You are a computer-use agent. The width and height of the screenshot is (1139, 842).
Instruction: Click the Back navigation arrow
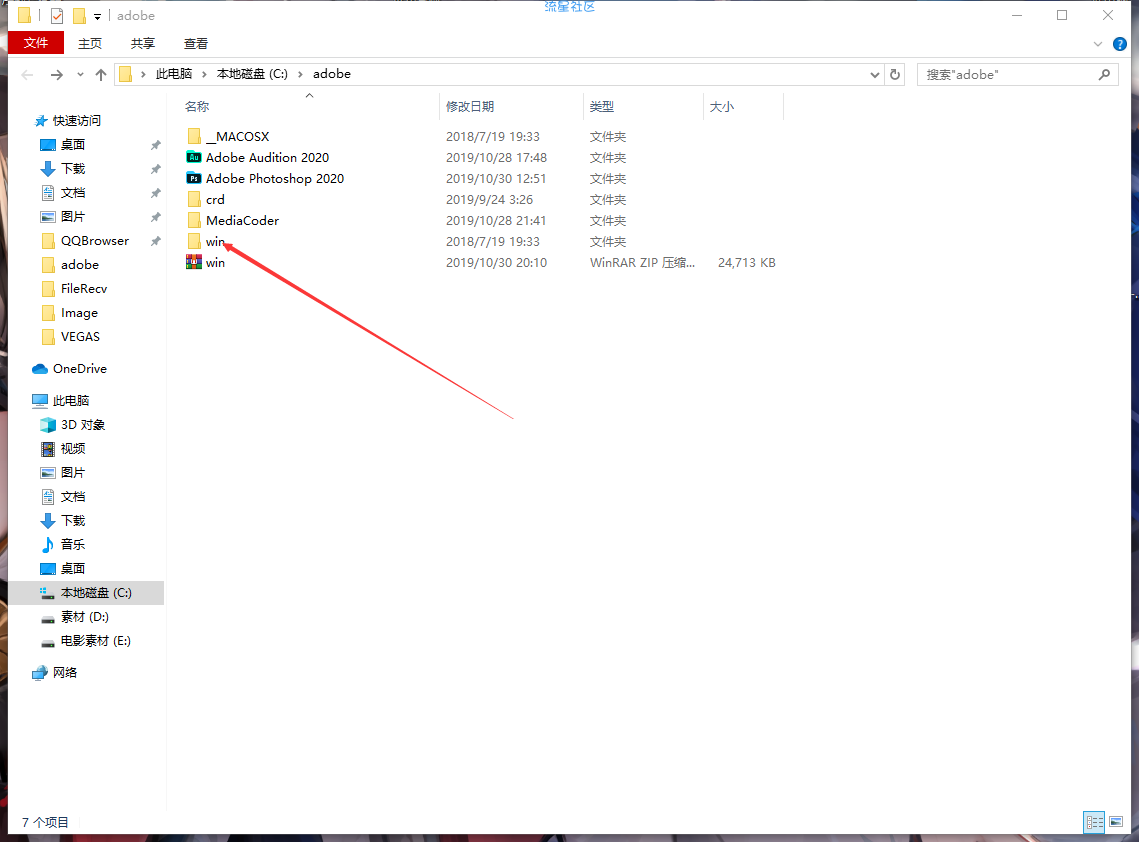pos(28,75)
